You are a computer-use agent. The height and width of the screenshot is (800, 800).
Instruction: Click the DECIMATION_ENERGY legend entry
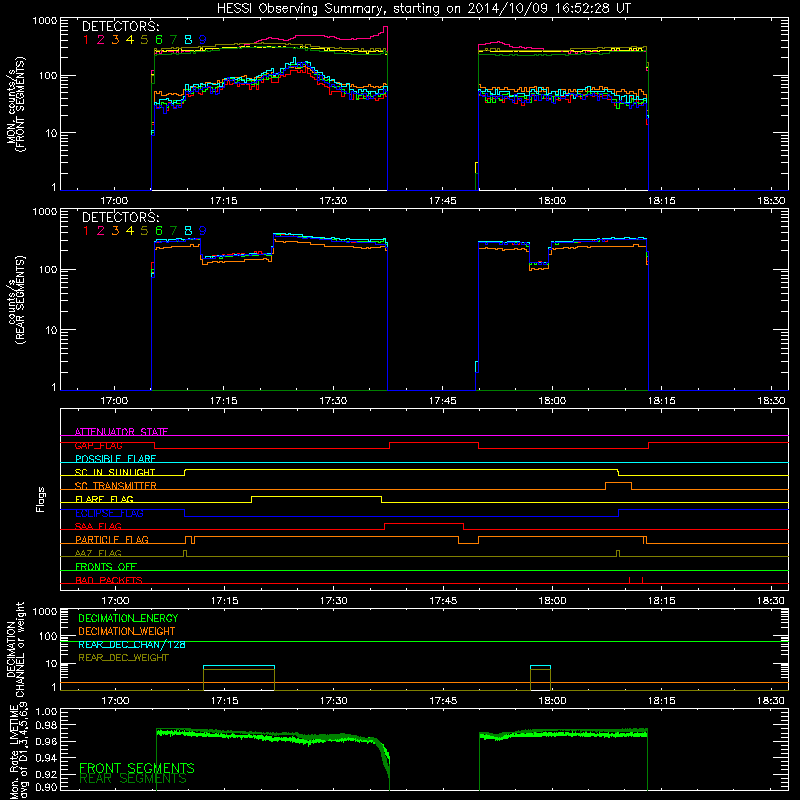click(x=128, y=618)
